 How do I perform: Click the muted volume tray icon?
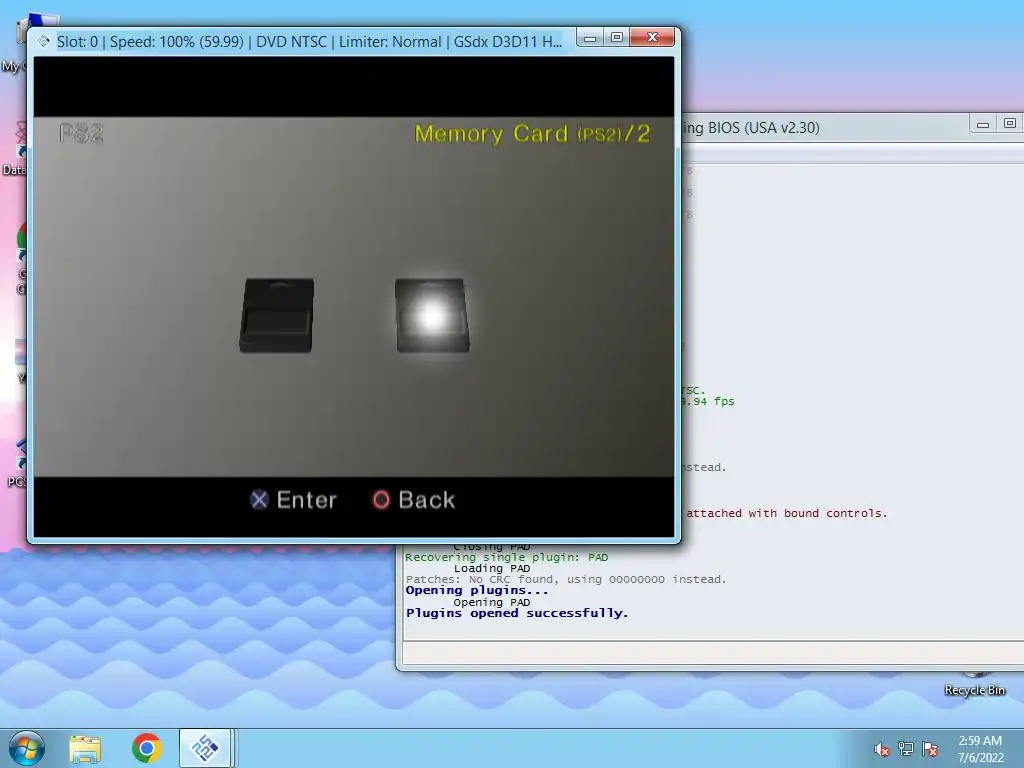882,749
